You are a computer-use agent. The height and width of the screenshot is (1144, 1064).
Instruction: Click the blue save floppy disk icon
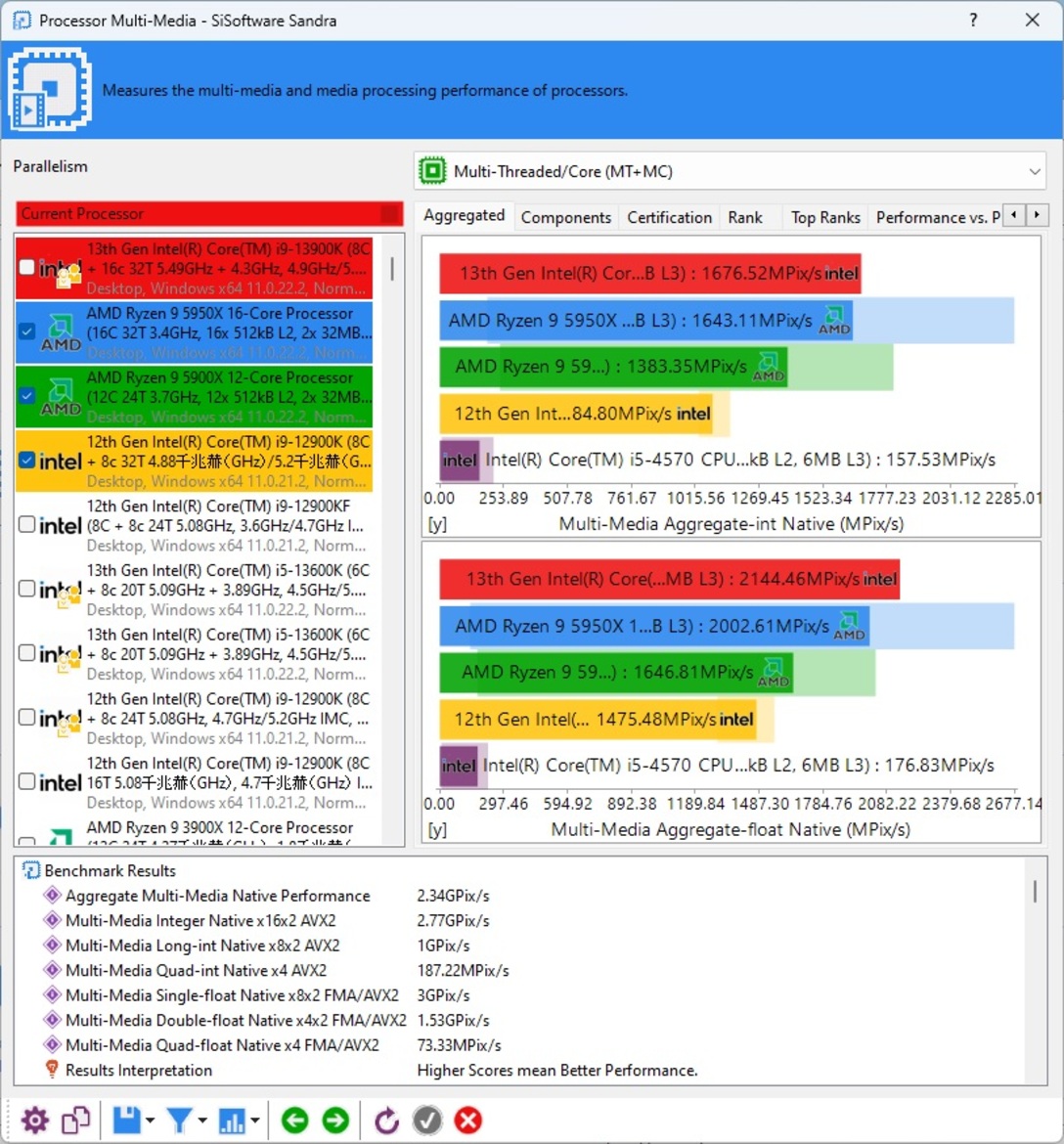(127, 1121)
